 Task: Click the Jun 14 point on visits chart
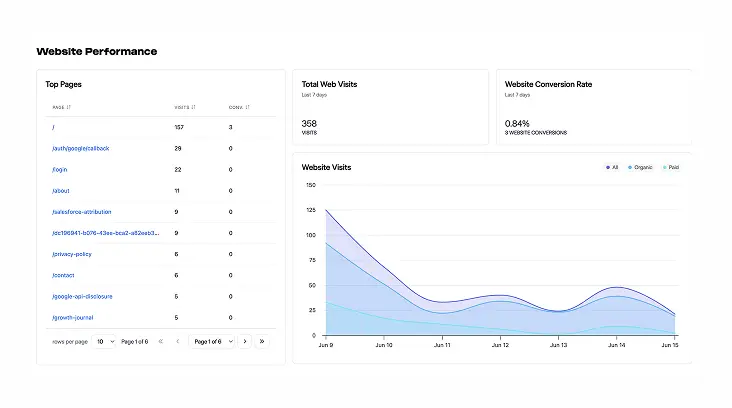pyautogui.click(x=617, y=287)
